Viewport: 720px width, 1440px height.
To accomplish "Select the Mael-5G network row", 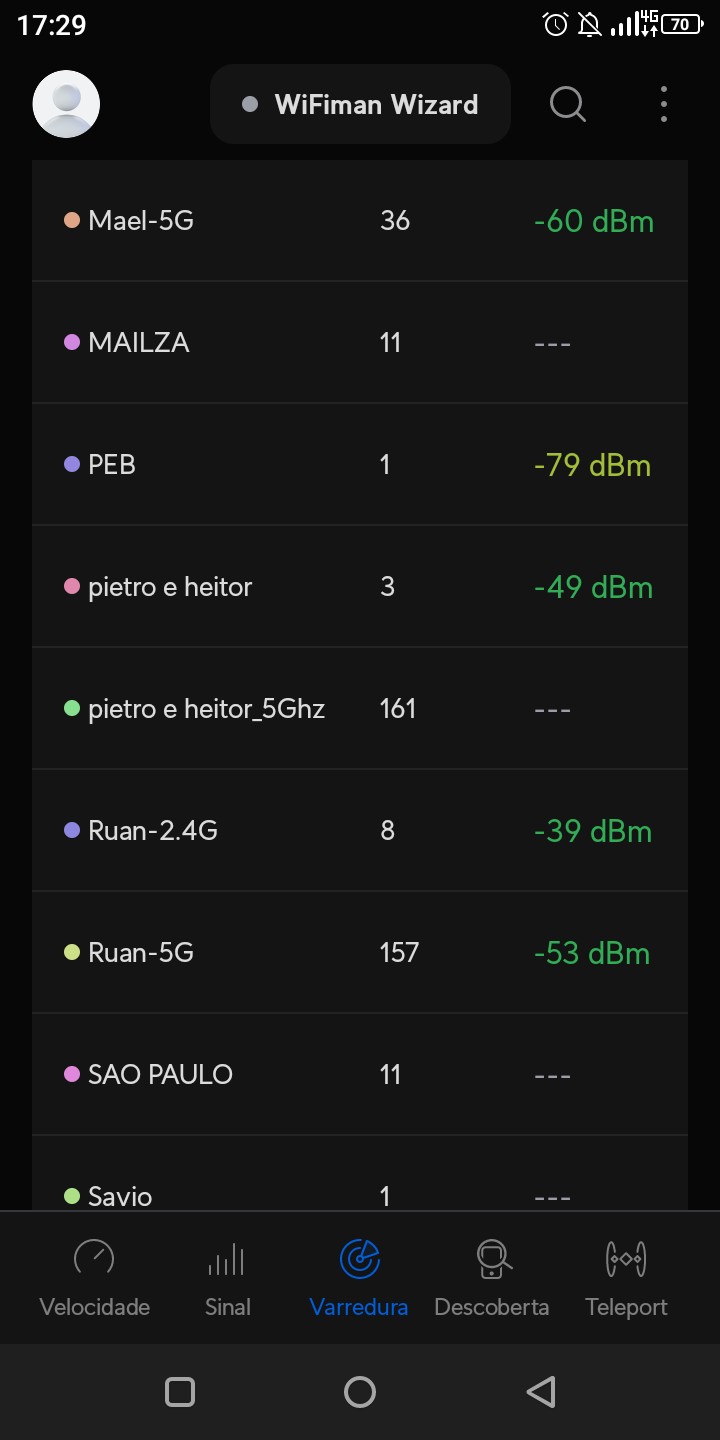I will (x=360, y=221).
